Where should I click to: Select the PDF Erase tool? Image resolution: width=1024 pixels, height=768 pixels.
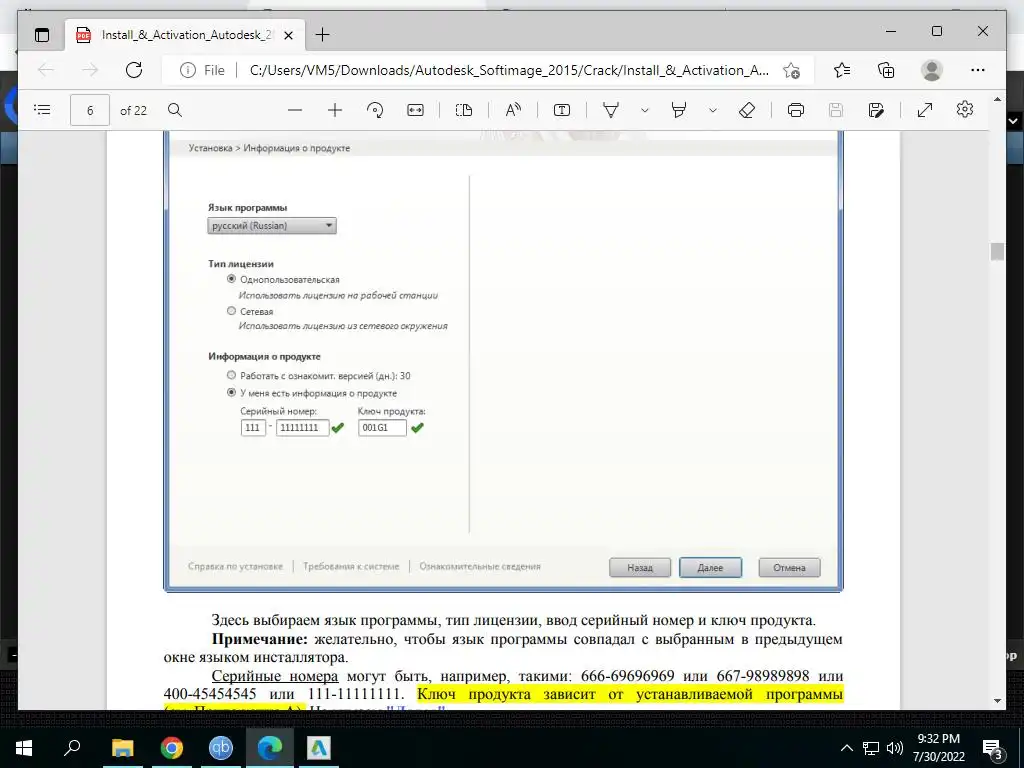[747, 110]
